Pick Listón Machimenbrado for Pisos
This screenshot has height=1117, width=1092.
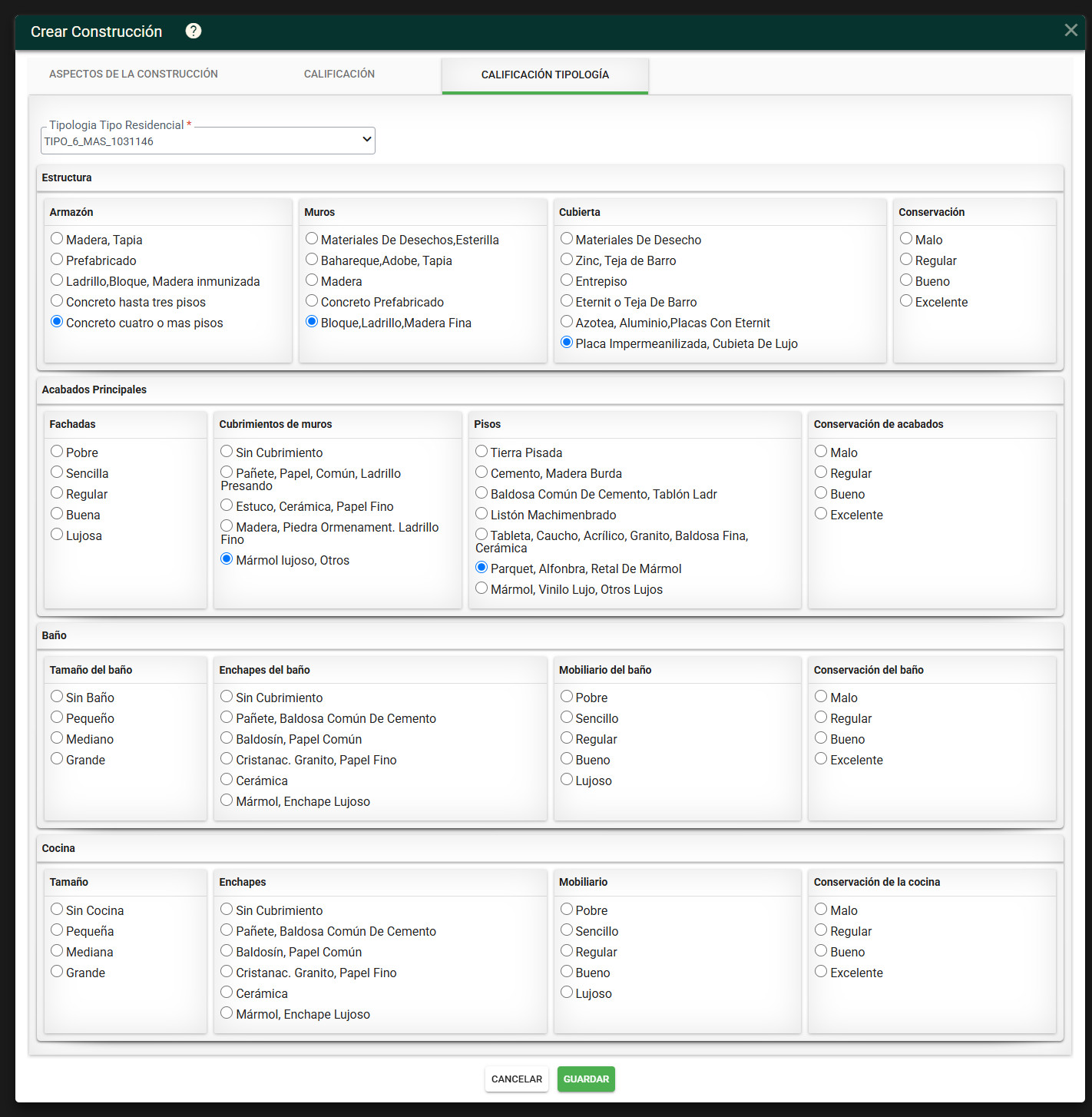[x=481, y=514]
